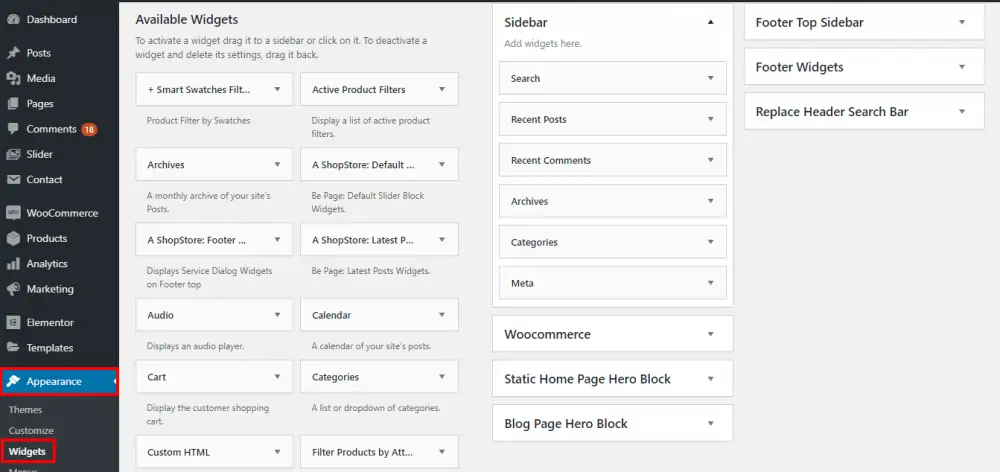Expand A ShopStore: Footer widget arrow
This screenshot has height=472, width=1000.
277,240
